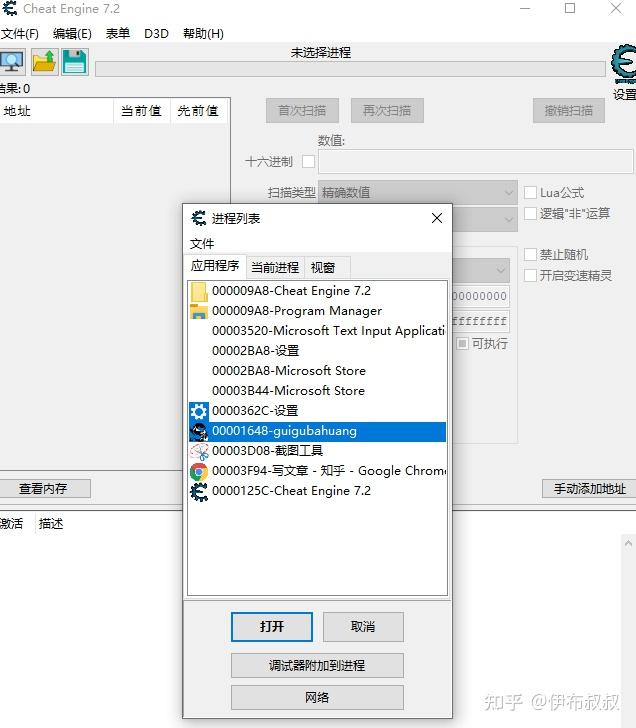The height and width of the screenshot is (728, 636).
Task: Click folder icon beside Program Manager
Action: (199, 311)
